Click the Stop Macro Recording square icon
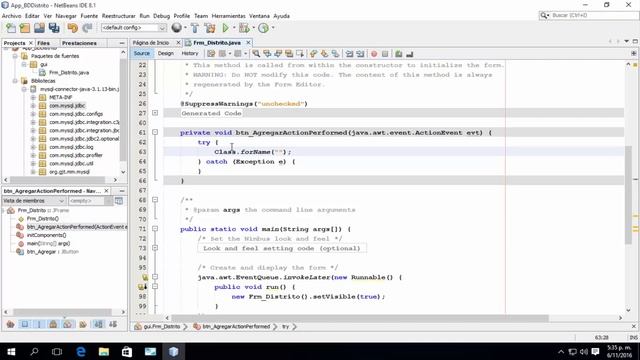Screen dimensions: 640x360 pyautogui.click(x=385, y=53)
